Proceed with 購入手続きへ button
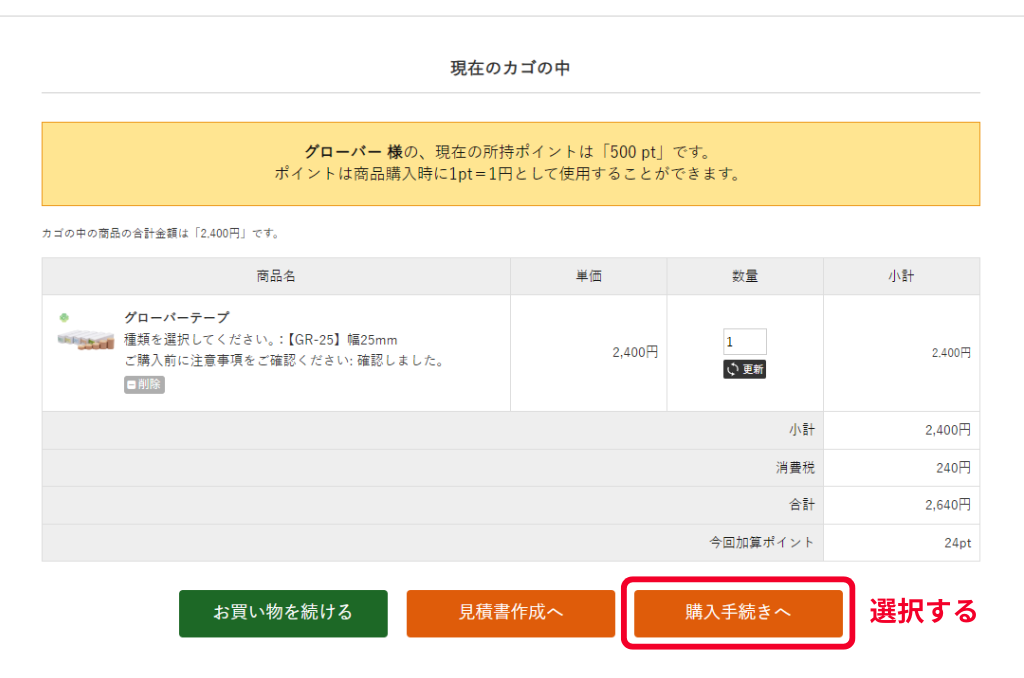This screenshot has height=678, width=1024. pyautogui.click(x=738, y=613)
